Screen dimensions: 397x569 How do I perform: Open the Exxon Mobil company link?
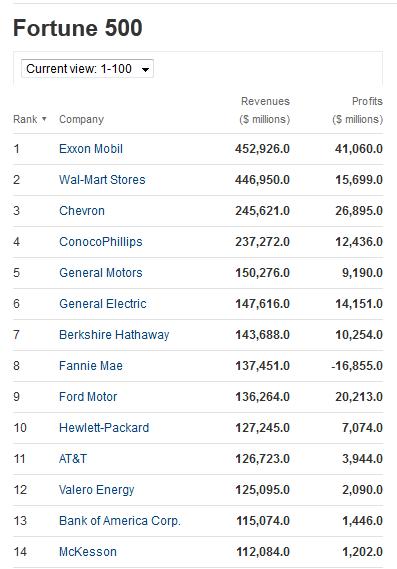click(x=91, y=149)
